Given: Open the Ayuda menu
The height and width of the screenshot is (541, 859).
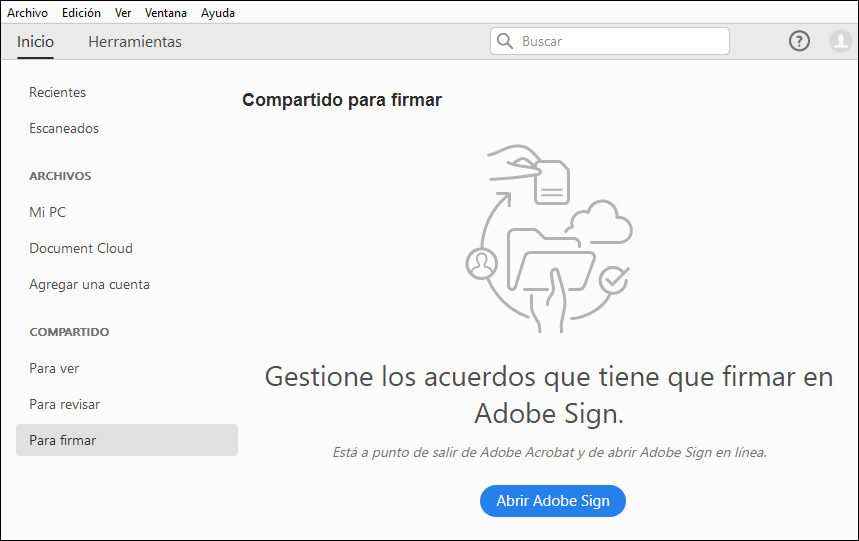Looking at the screenshot, I should (218, 13).
